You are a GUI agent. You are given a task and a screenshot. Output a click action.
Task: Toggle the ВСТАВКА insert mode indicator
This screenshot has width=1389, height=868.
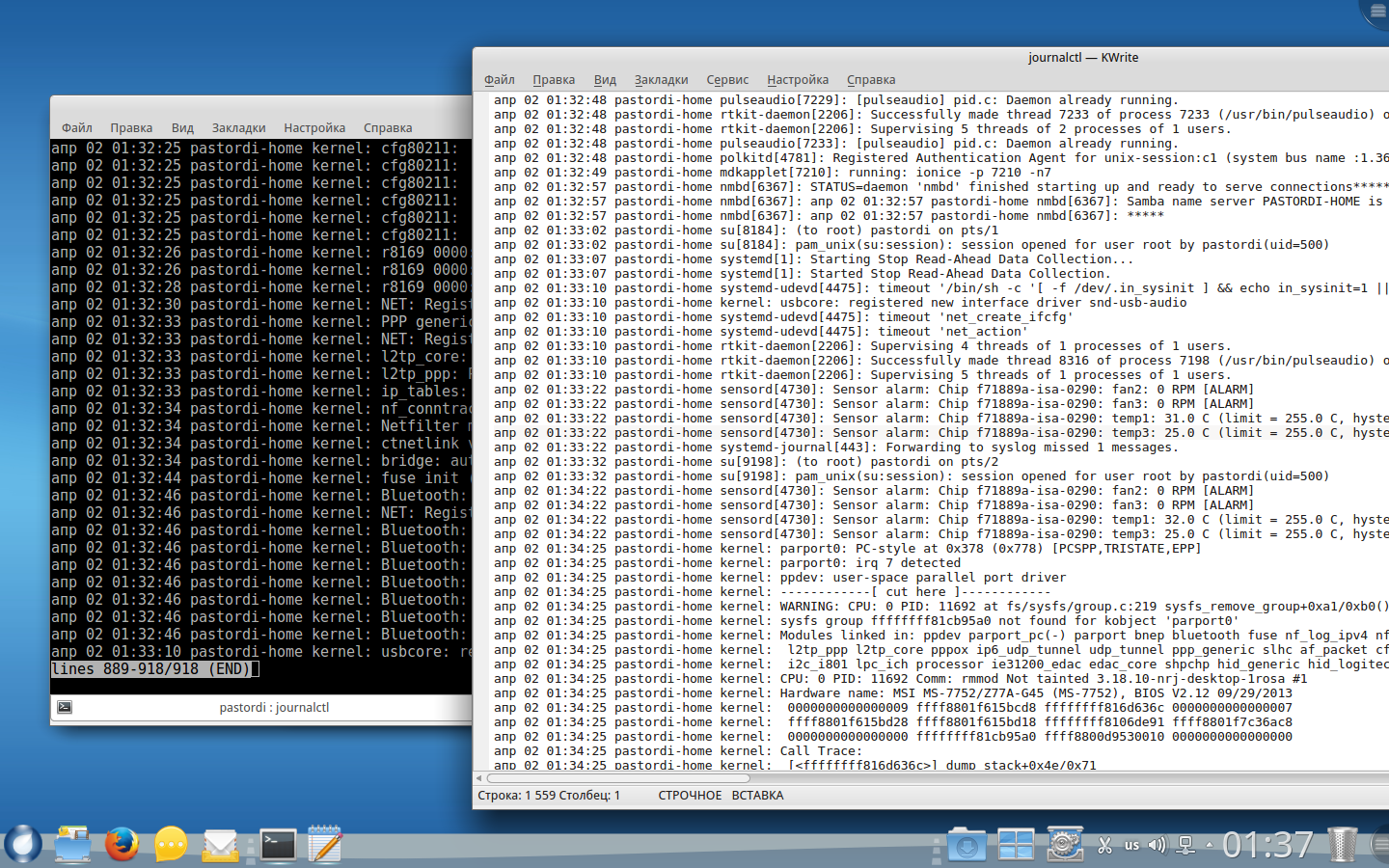[x=757, y=796]
